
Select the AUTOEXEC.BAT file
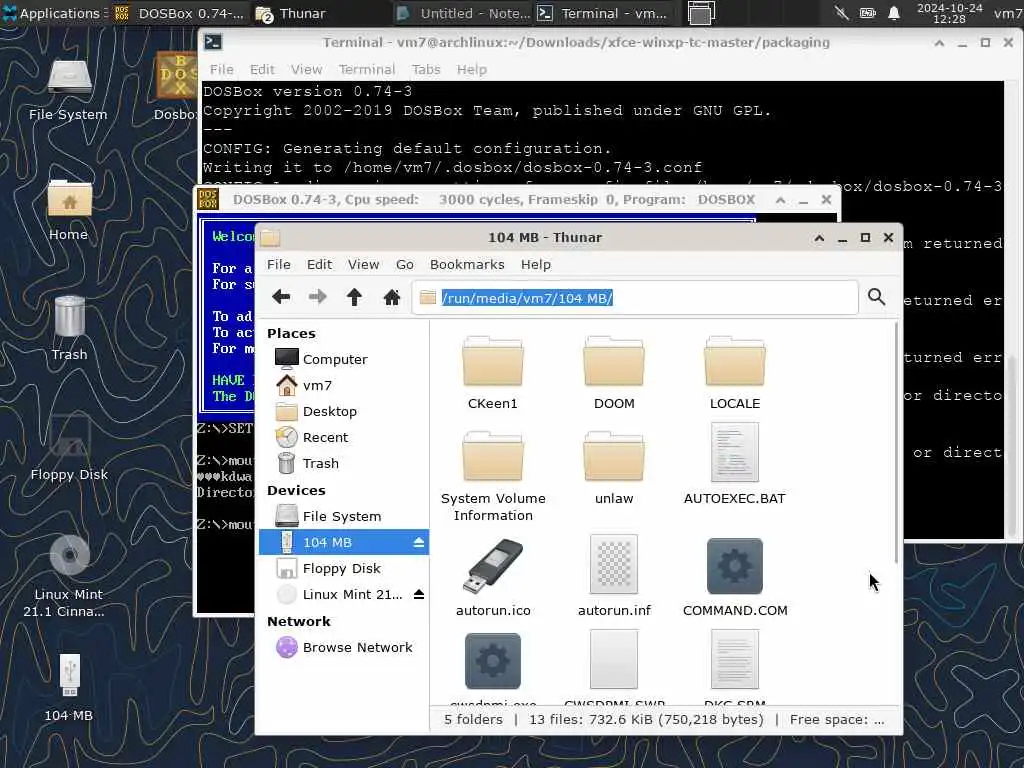[x=735, y=464]
